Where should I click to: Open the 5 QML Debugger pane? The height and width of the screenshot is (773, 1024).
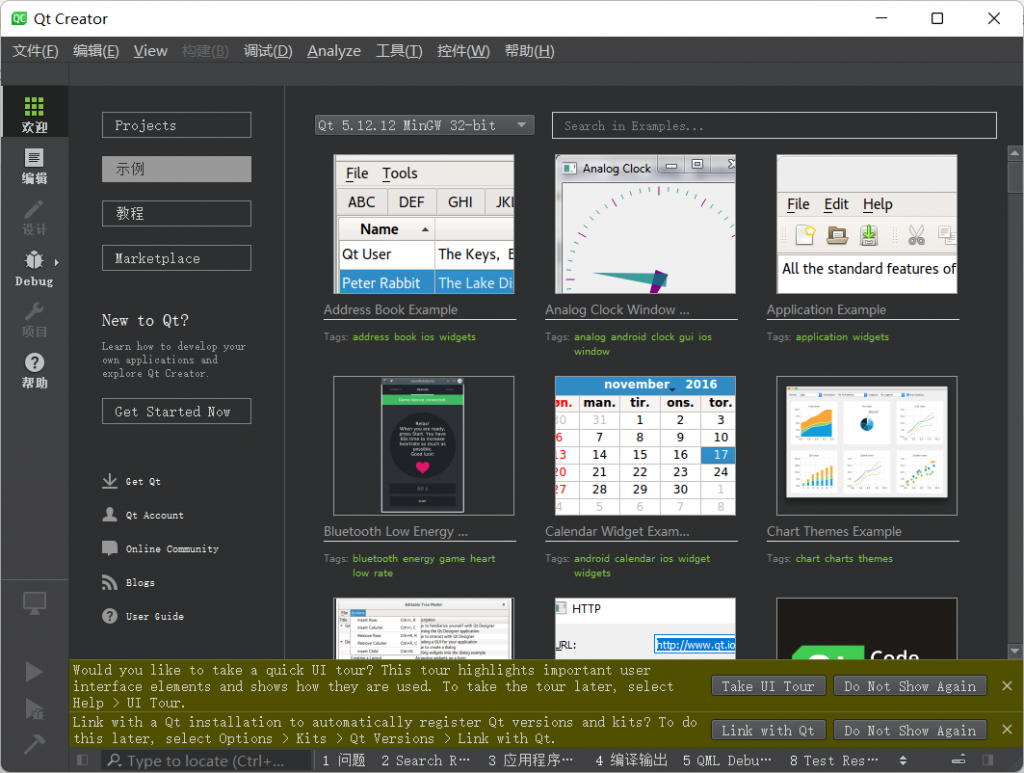pyautogui.click(x=727, y=760)
